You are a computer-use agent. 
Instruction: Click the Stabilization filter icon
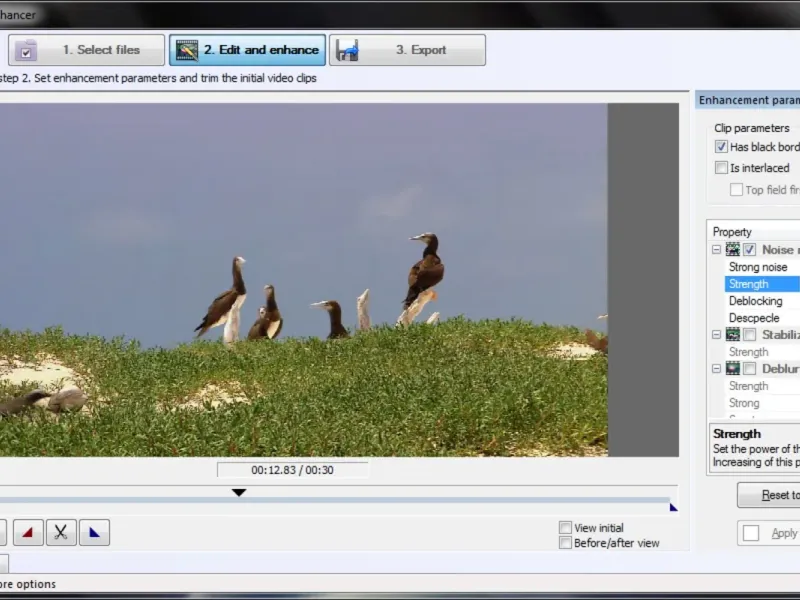733,335
